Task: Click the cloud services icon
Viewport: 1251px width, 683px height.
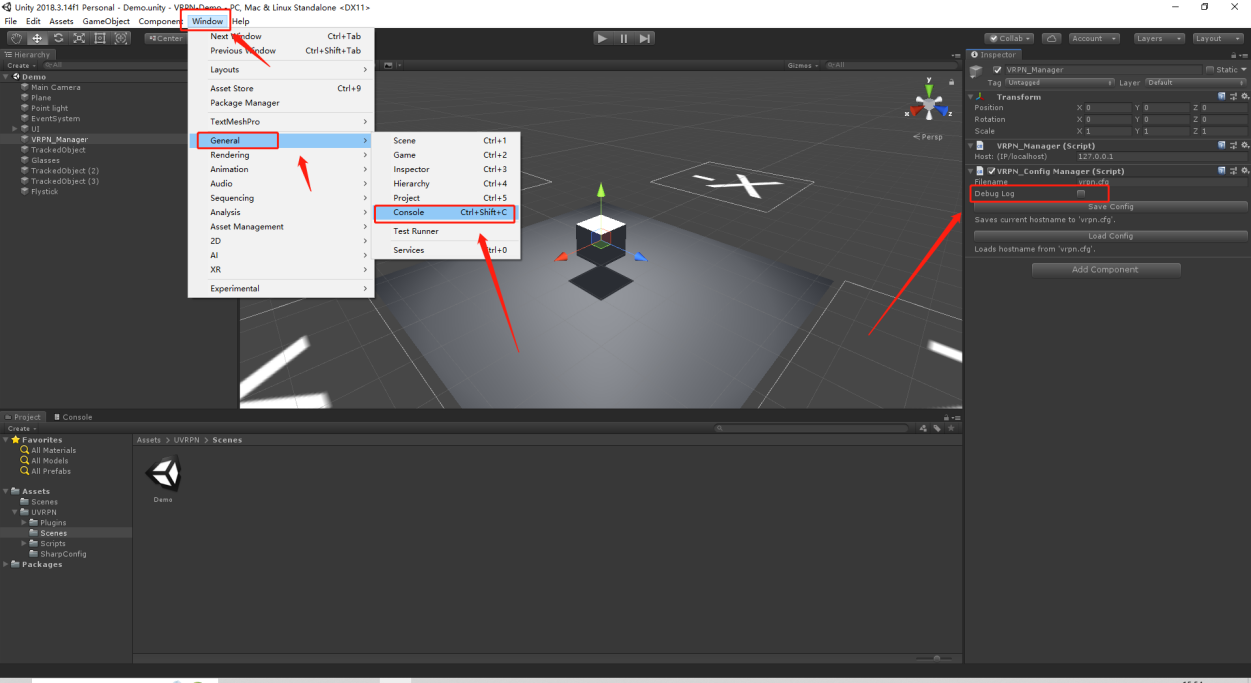Action: pos(1051,38)
